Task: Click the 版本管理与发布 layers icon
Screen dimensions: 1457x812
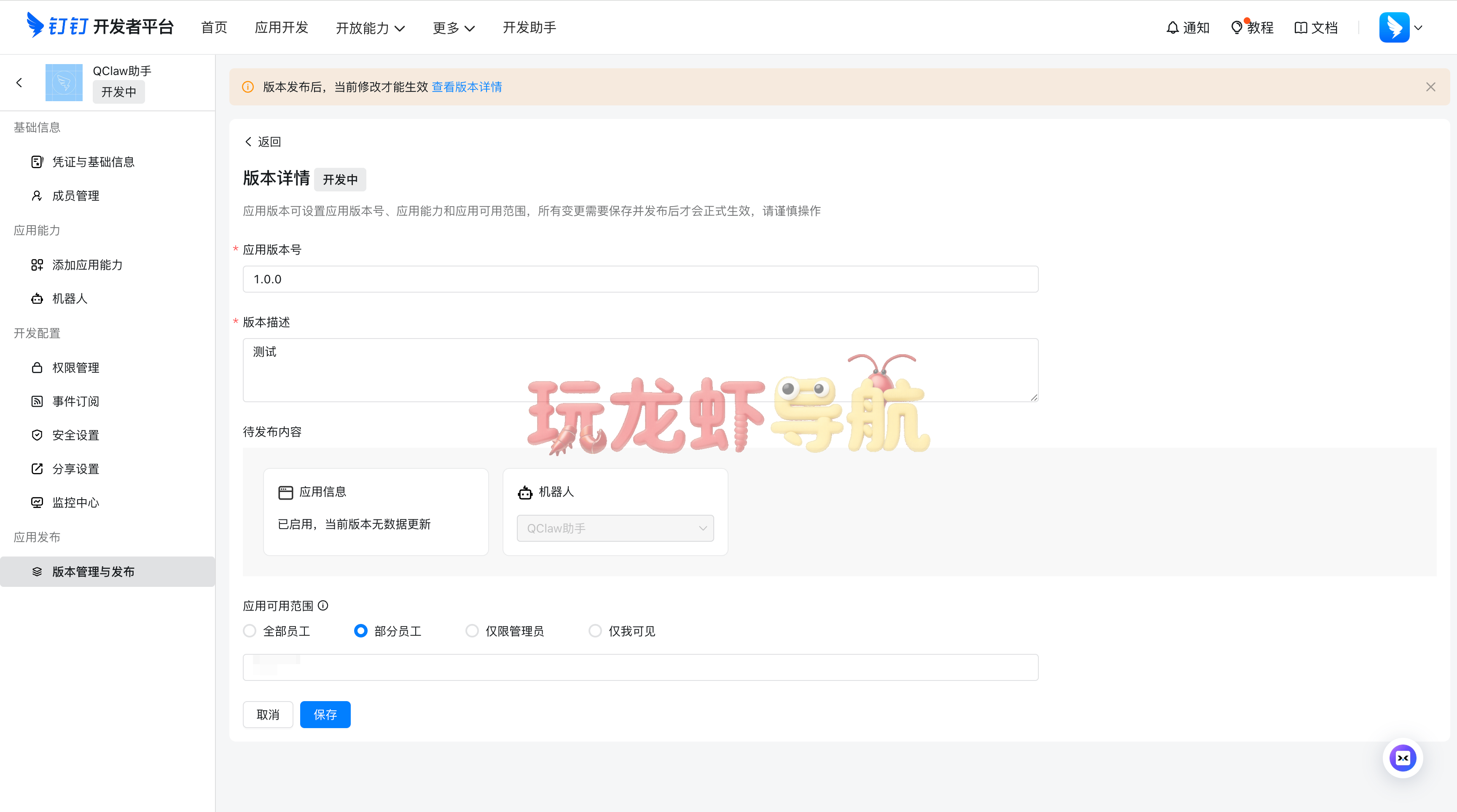Action: (37, 572)
